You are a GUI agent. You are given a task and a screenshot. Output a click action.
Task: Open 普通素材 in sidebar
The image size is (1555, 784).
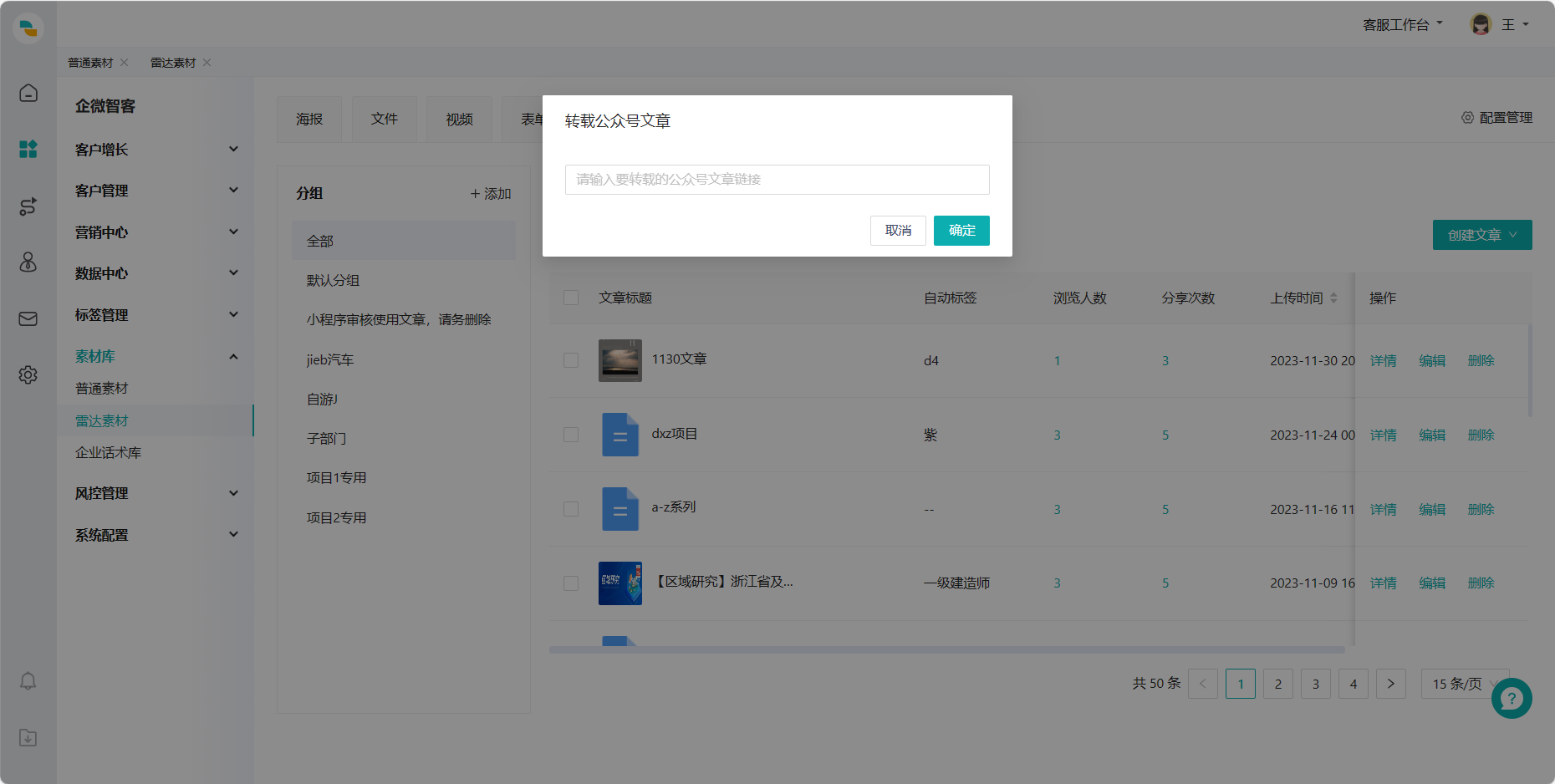click(102, 389)
